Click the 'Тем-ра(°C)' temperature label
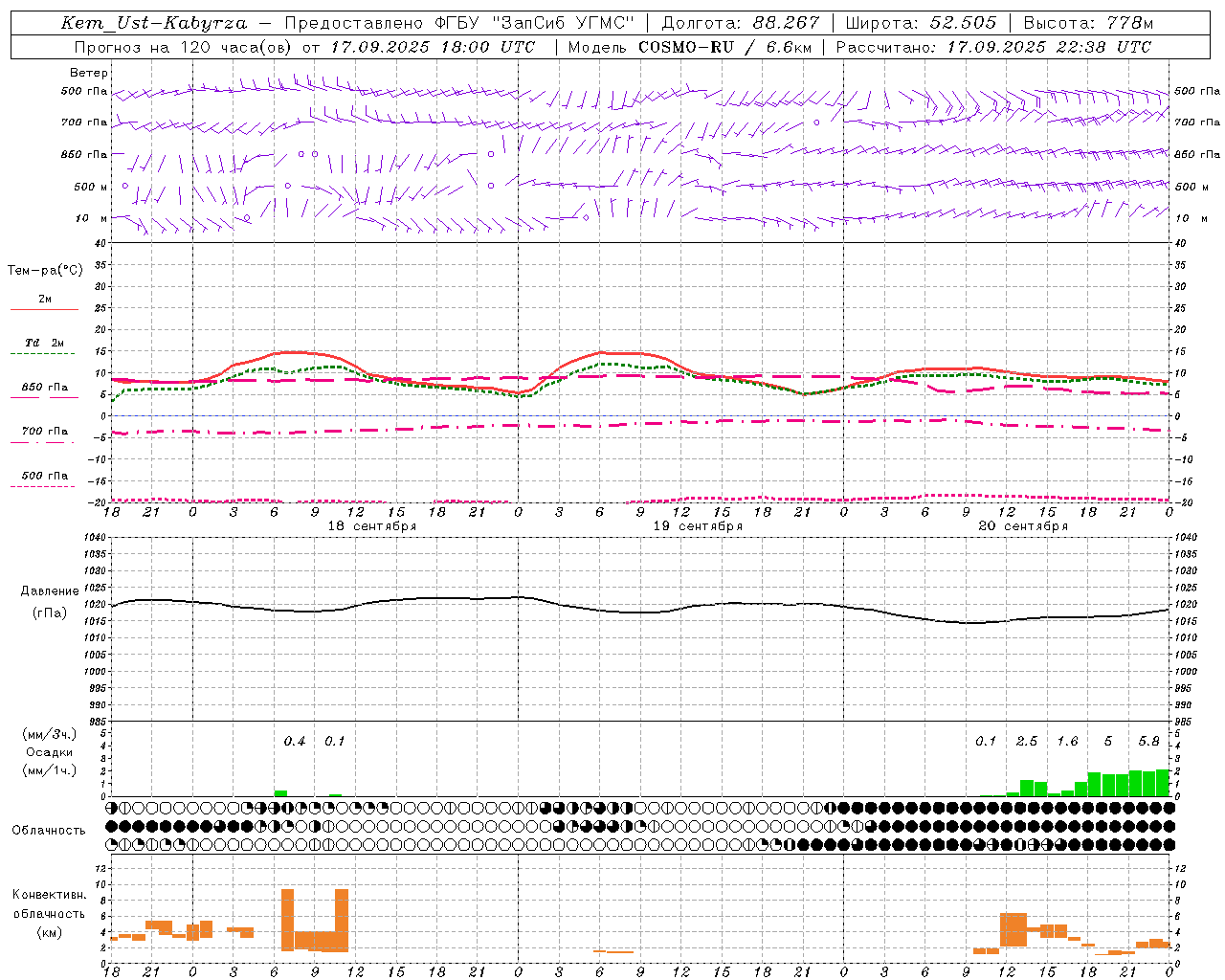Image resolution: width=1225 pixels, height=980 pixels. (x=45, y=271)
